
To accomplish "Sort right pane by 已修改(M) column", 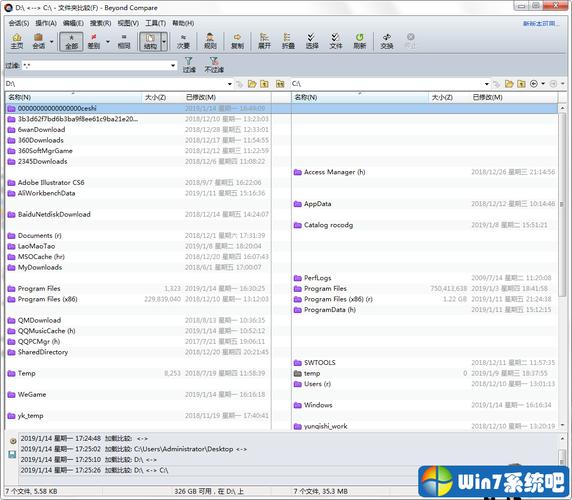I will click(513, 97).
